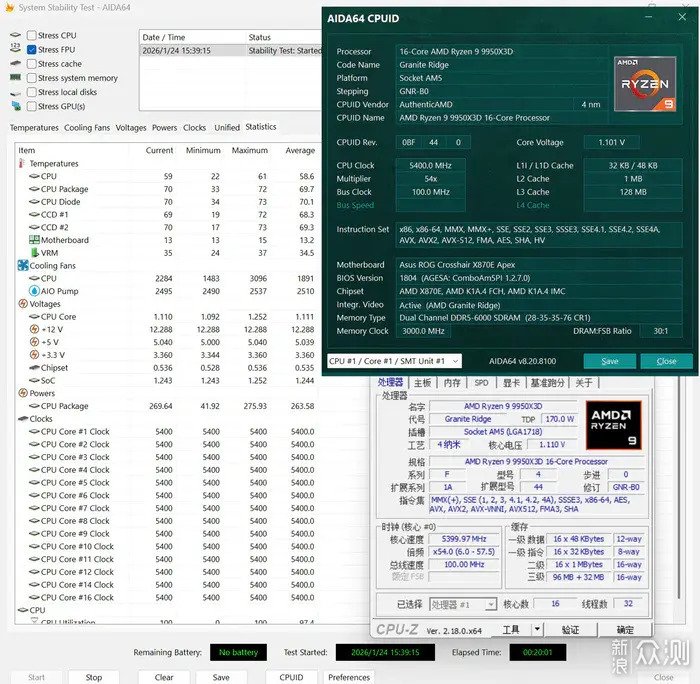
Task: Click the Temperatures group thermometer icon
Action: pos(21,163)
